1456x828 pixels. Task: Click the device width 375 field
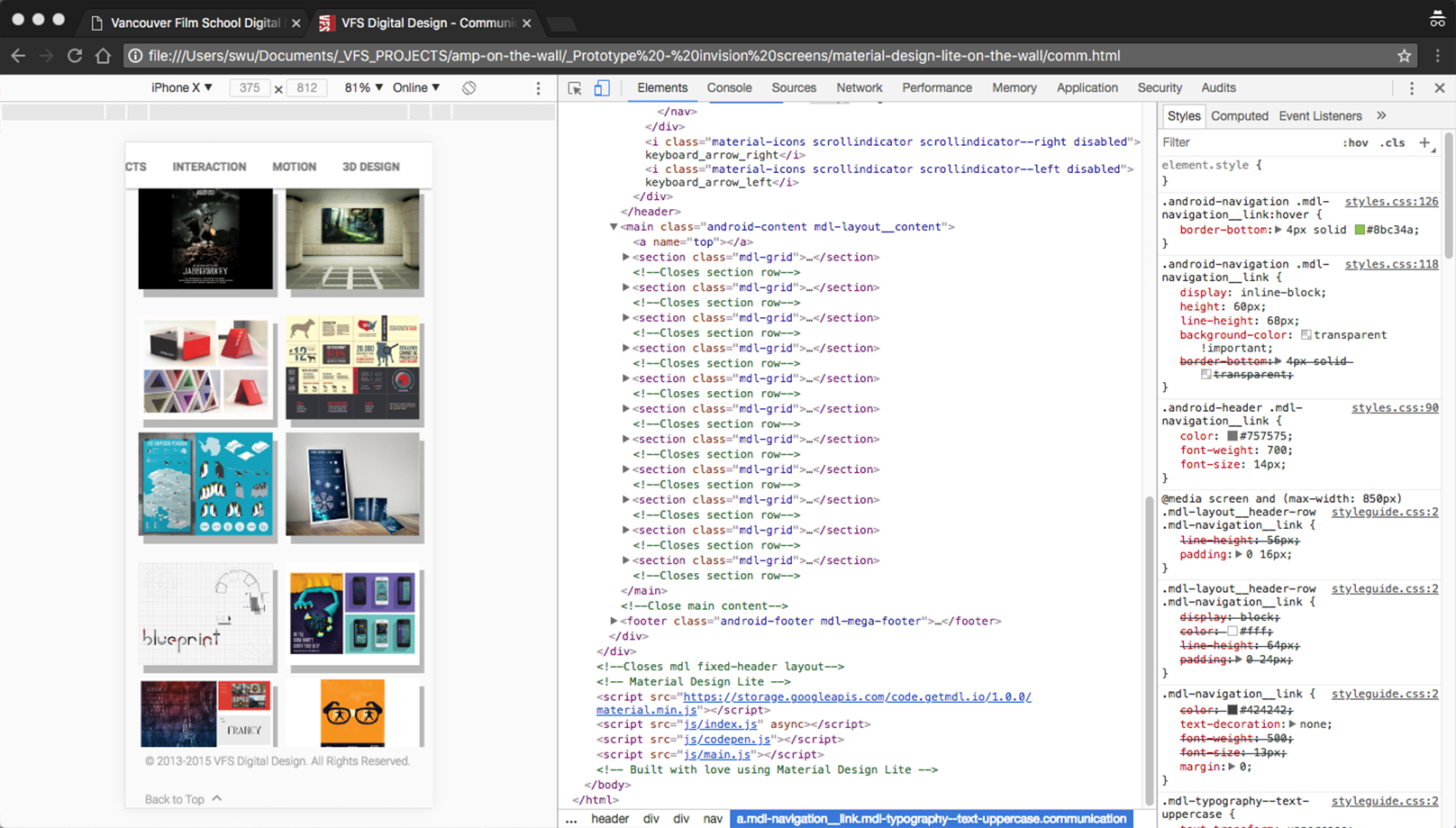pos(250,87)
